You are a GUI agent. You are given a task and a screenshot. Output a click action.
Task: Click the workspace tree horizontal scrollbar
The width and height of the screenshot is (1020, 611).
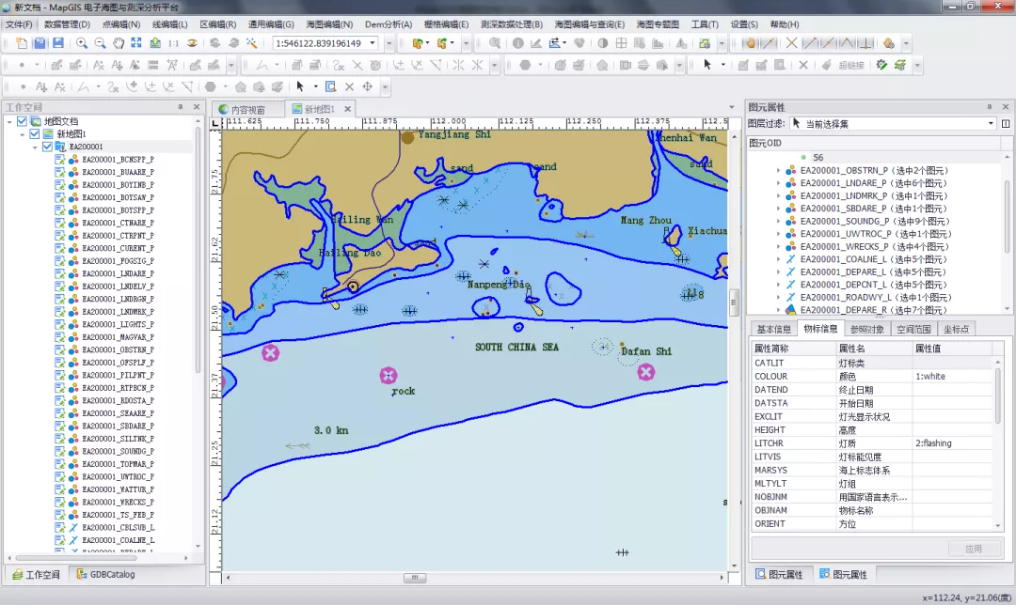[x=76, y=558]
